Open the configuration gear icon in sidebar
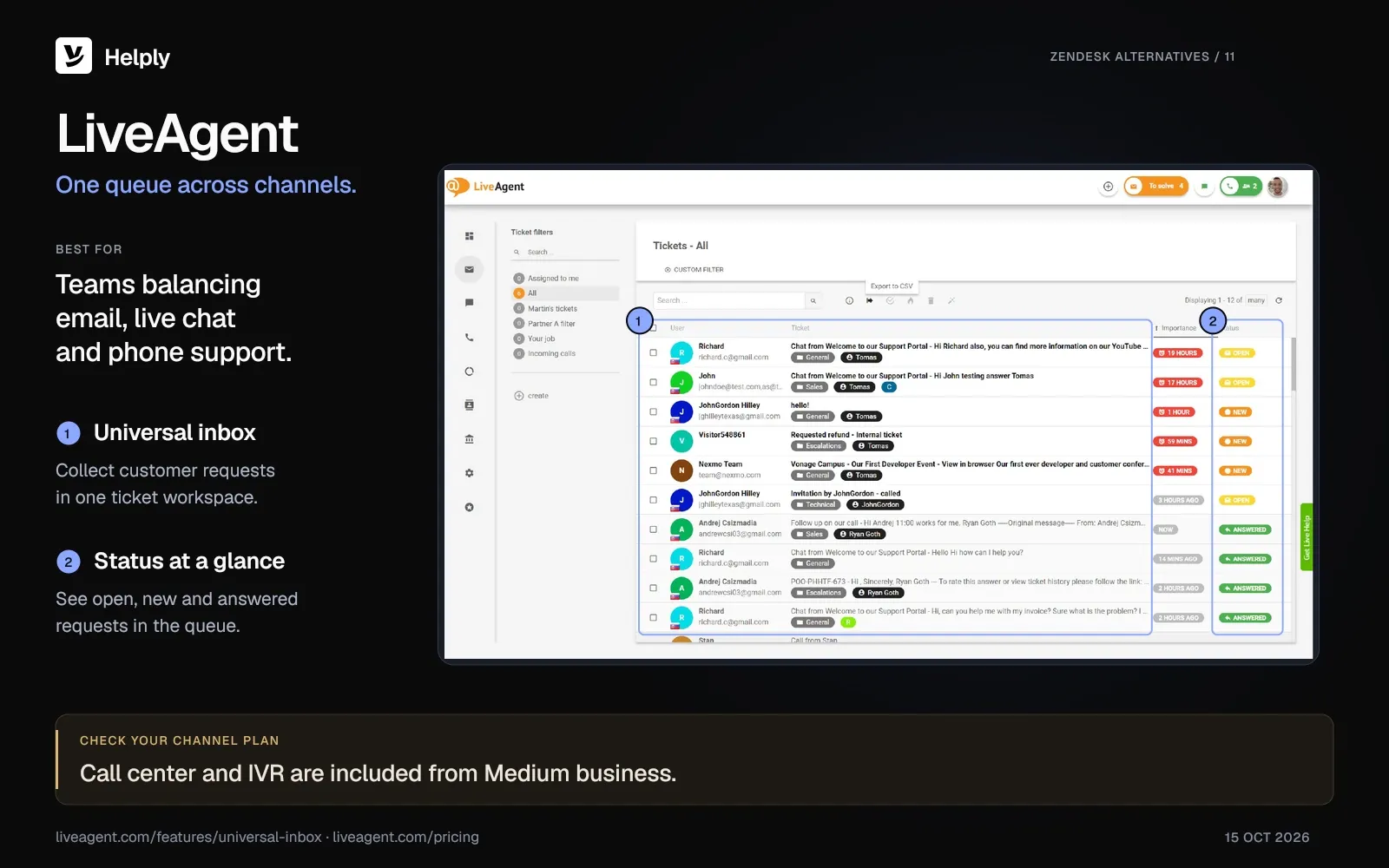 pos(469,473)
